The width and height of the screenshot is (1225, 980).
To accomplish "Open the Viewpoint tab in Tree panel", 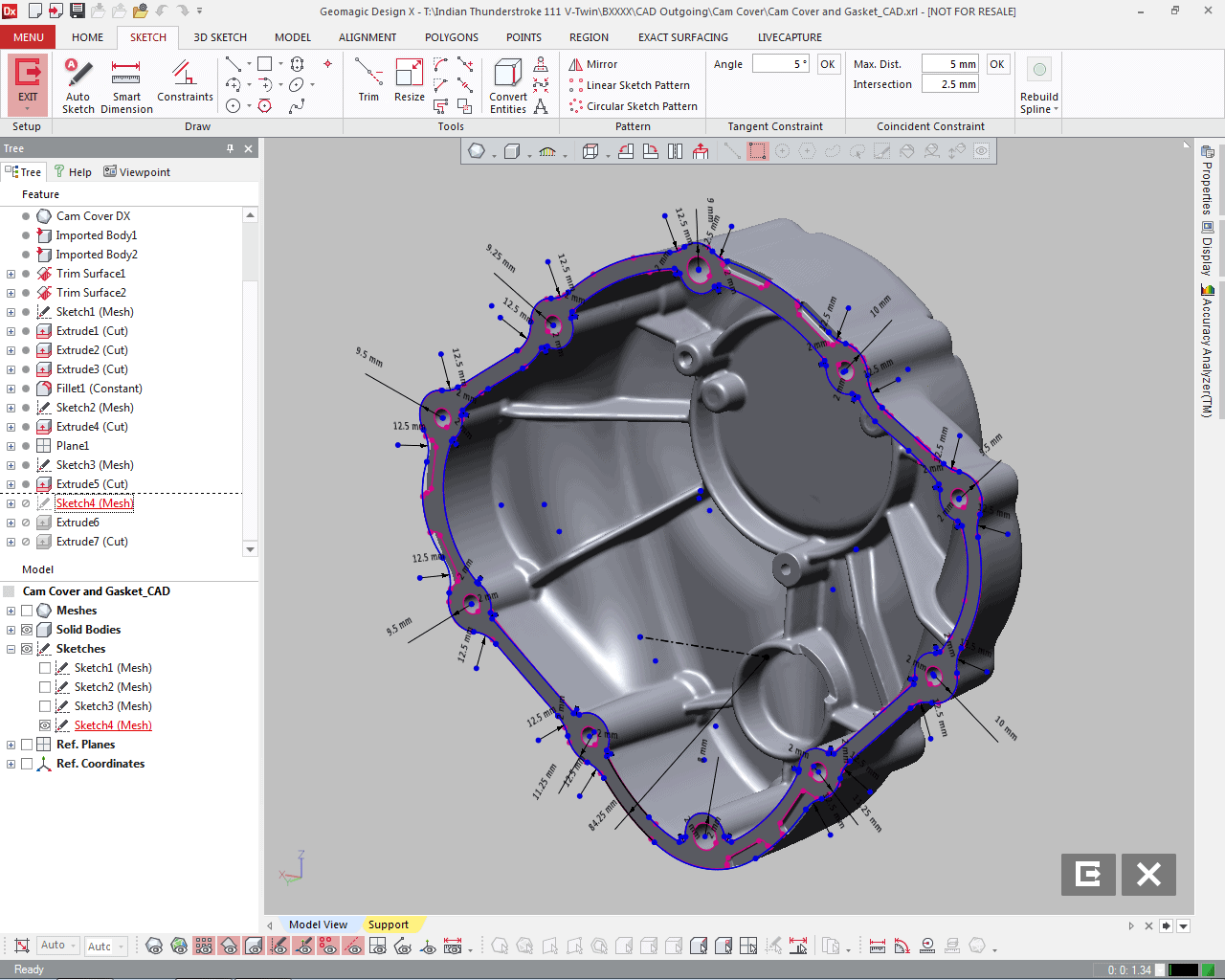I will pos(137,172).
